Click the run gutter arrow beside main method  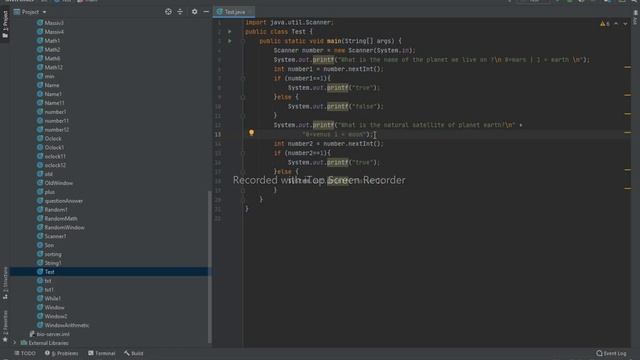click(x=230, y=41)
